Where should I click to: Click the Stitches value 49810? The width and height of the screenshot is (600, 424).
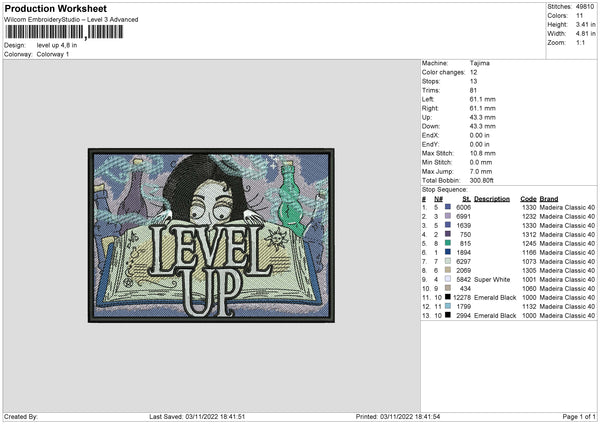[x=585, y=7]
